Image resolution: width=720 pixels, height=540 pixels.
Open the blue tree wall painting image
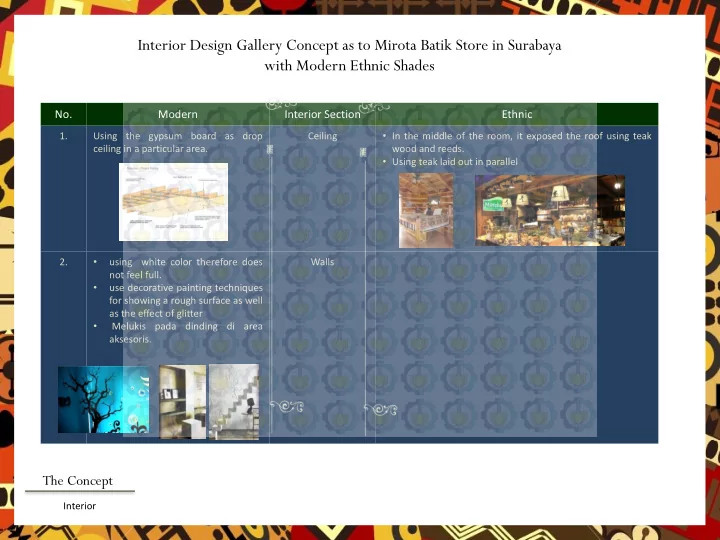pos(104,399)
